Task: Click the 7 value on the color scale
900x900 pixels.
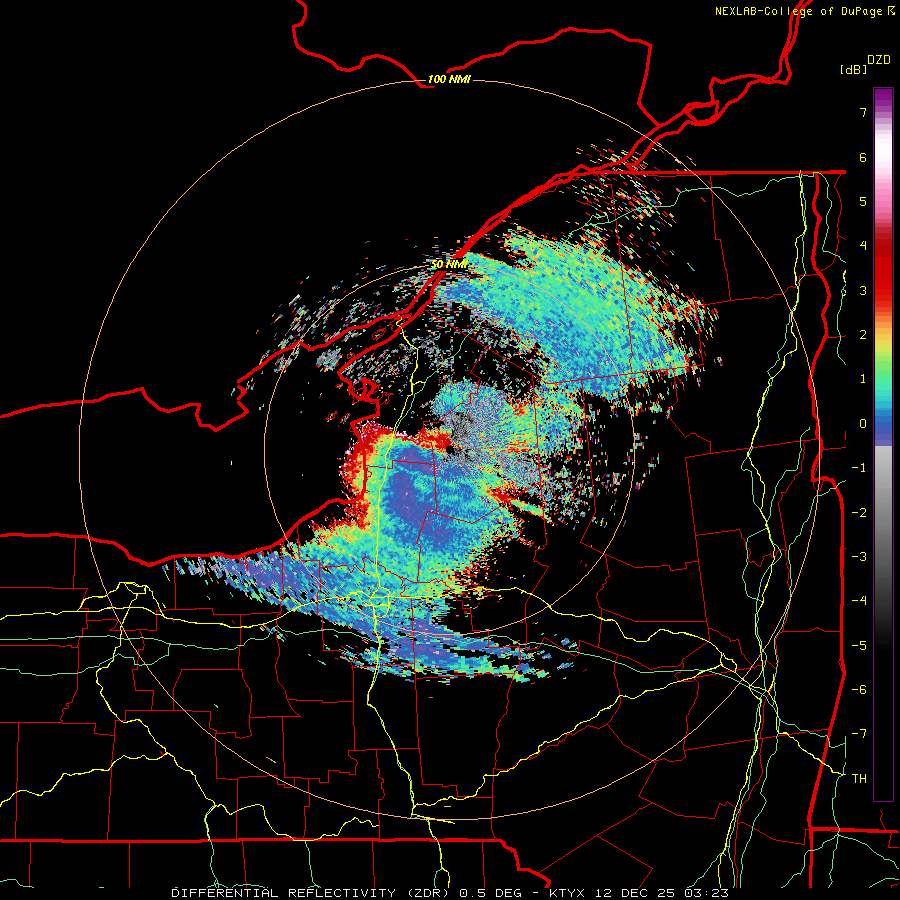Action: pos(863,112)
